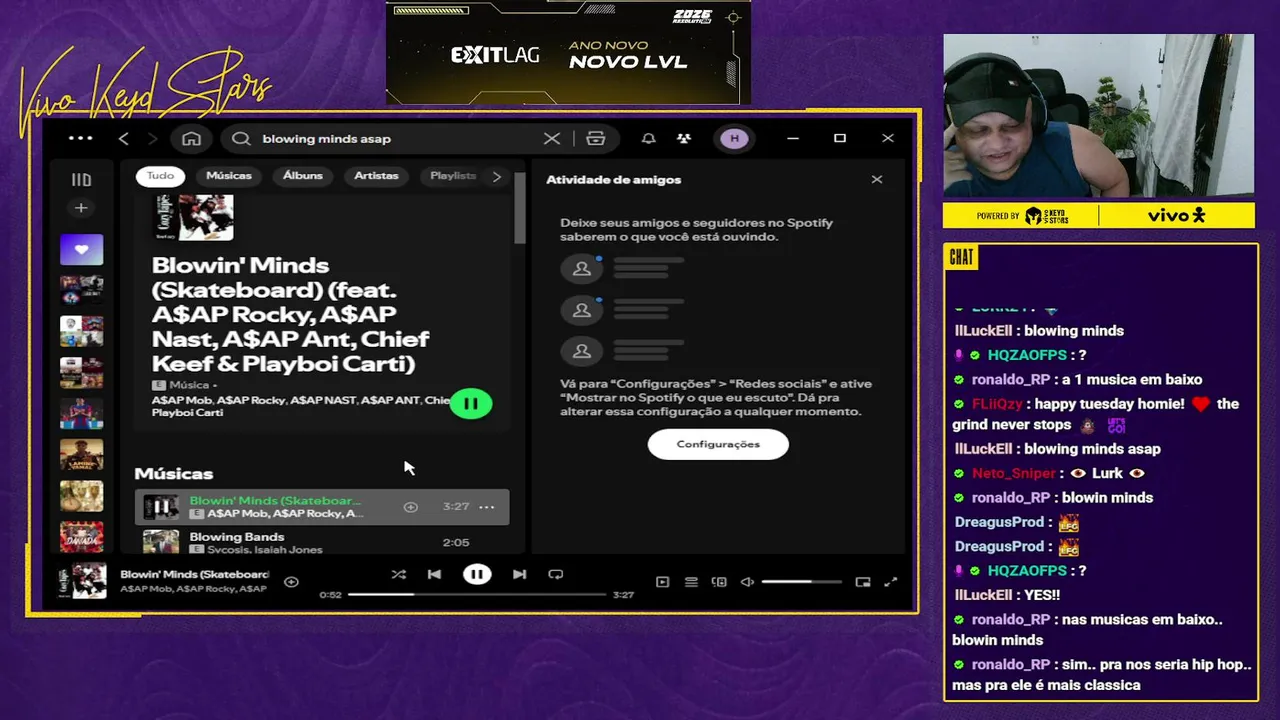
Task: Add Blowin' Minds track to Liked Songs
Action: pyautogui.click(x=410, y=507)
